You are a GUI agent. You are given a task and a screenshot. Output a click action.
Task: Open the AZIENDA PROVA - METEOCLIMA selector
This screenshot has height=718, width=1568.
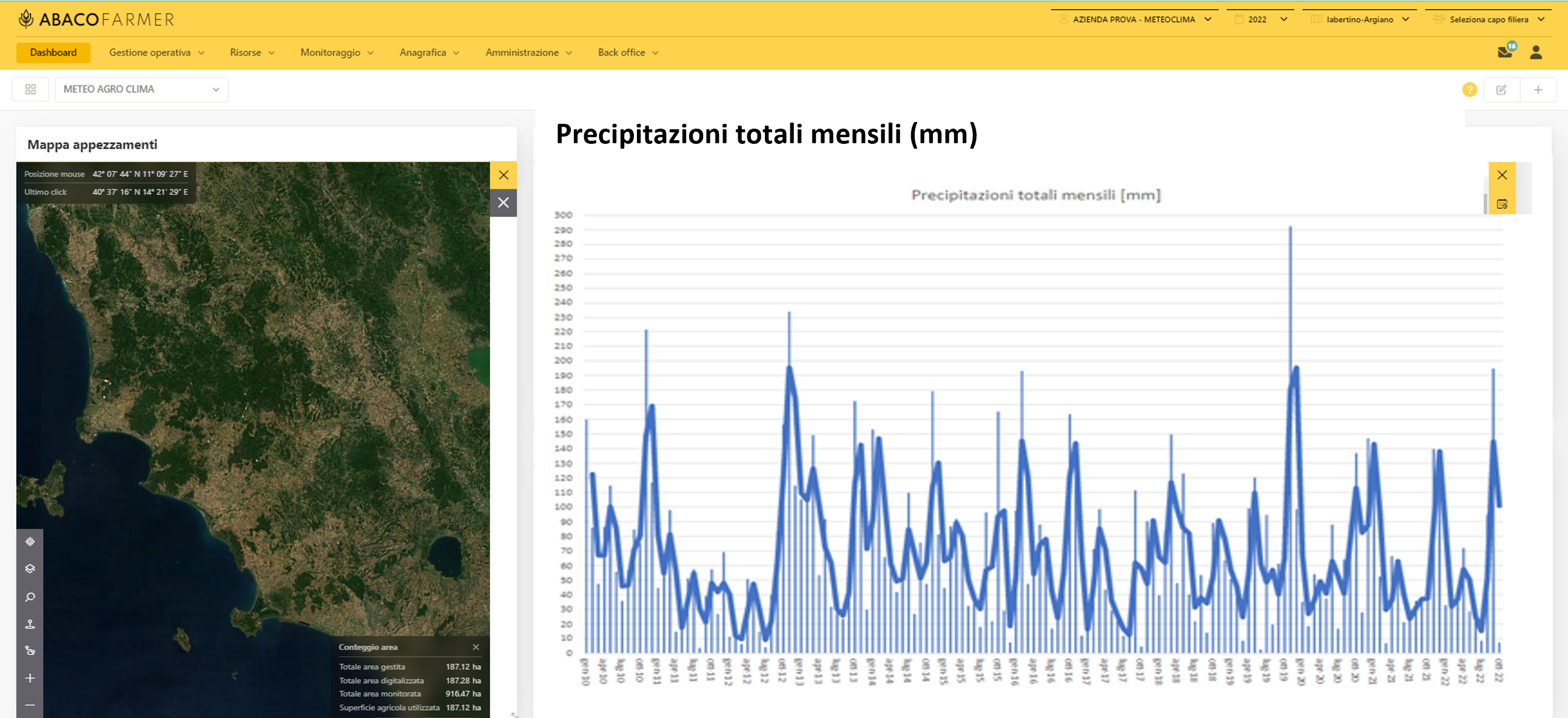(x=1135, y=19)
